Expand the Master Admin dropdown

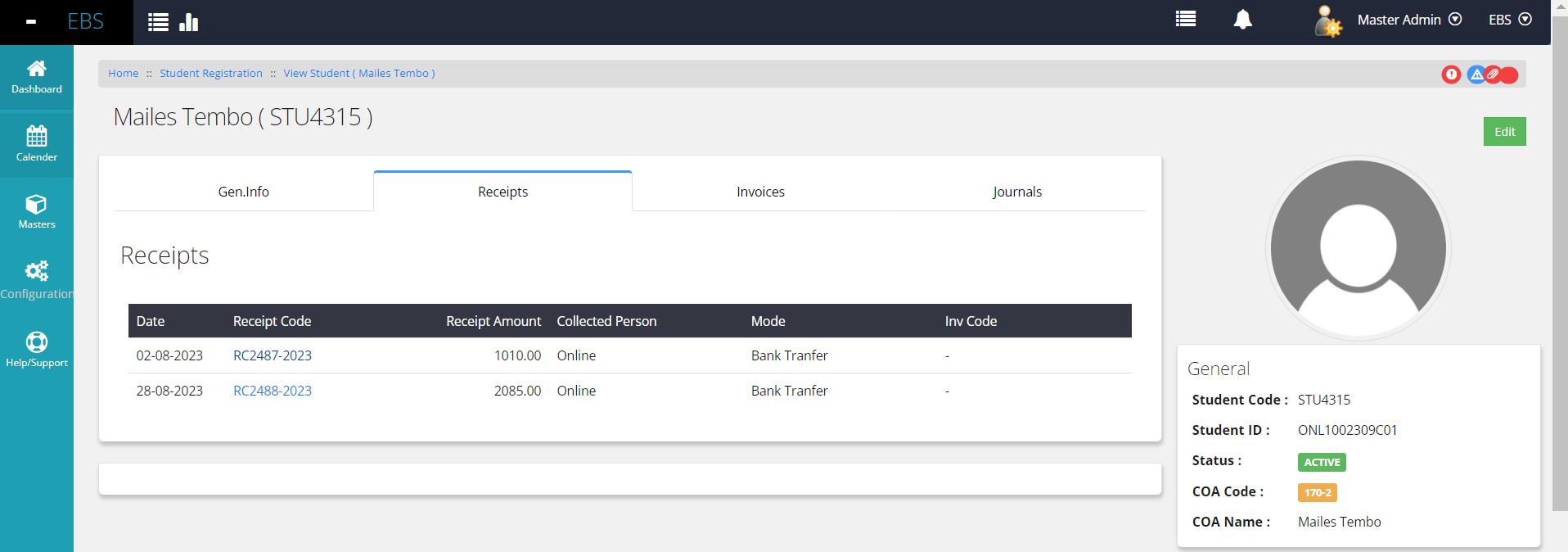[x=1408, y=20]
